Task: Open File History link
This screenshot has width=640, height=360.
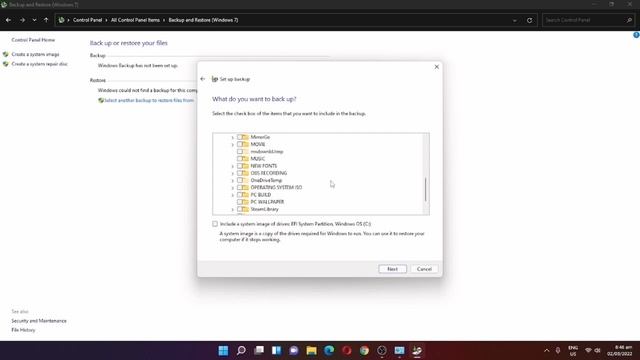Action: tap(23, 330)
